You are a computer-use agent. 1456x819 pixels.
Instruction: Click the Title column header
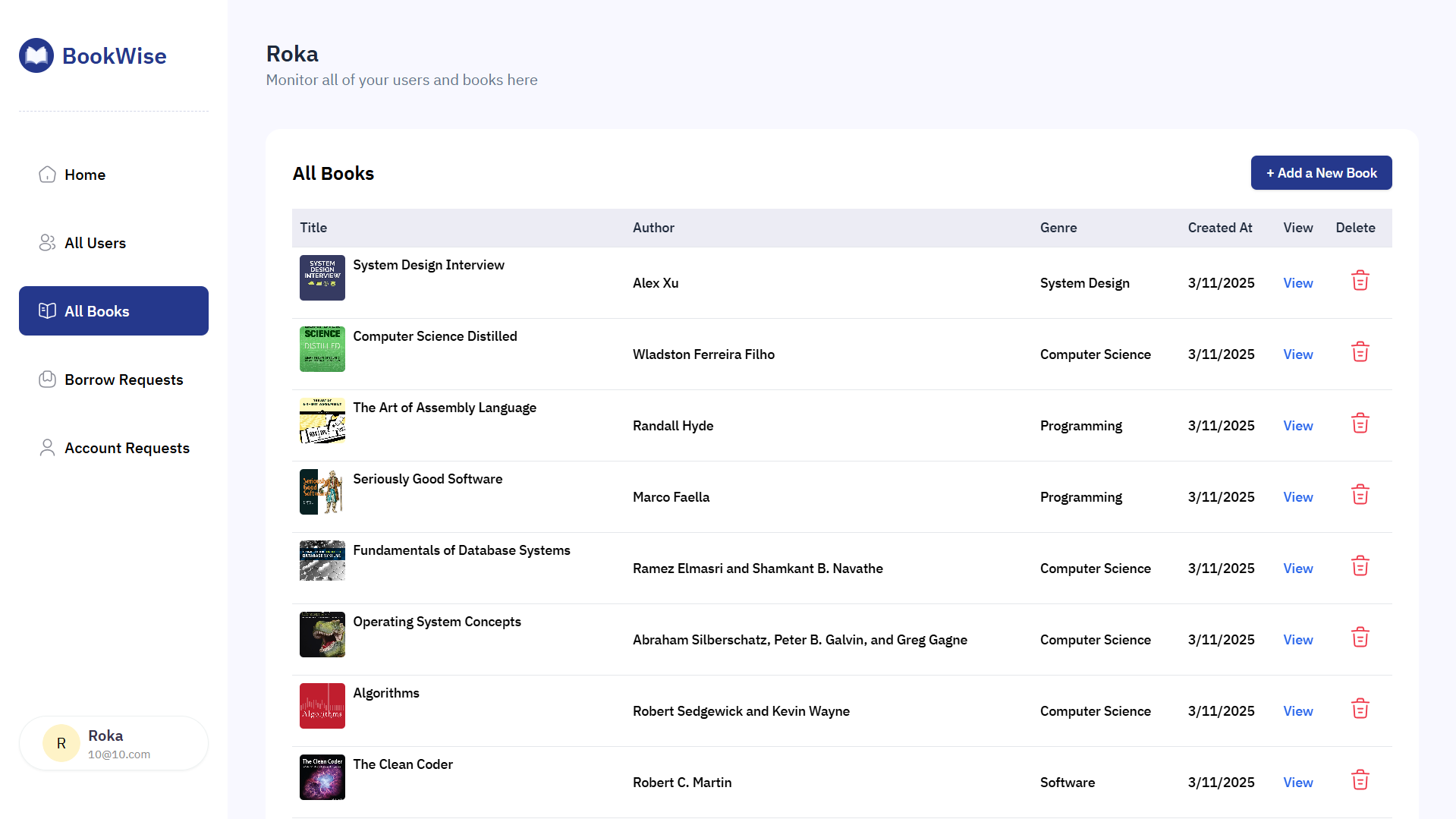(x=313, y=227)
